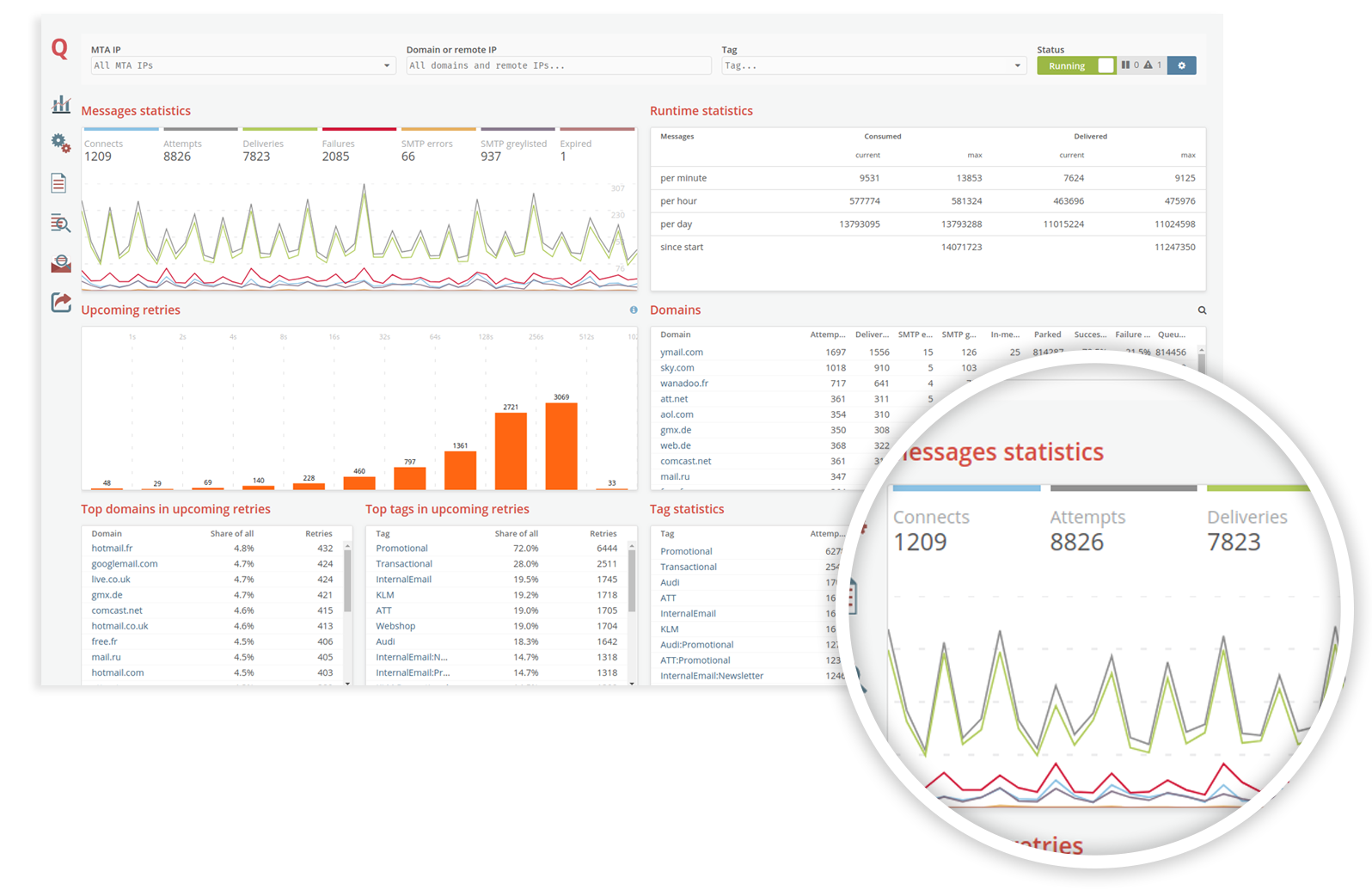Sort Top domains by Share of all

[232, 534]
